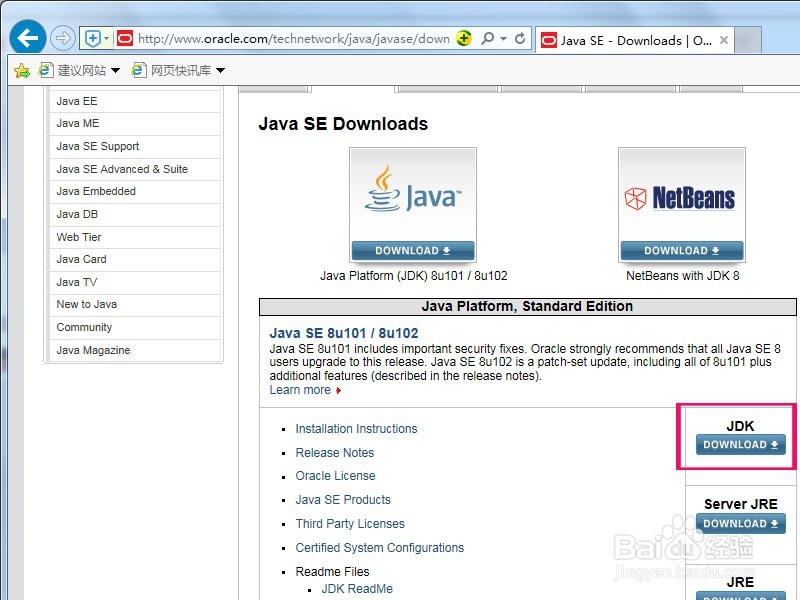Click DOWNLOAD under the Java logo
Viewport: 800px width, 600px height.
coord(413,251)
